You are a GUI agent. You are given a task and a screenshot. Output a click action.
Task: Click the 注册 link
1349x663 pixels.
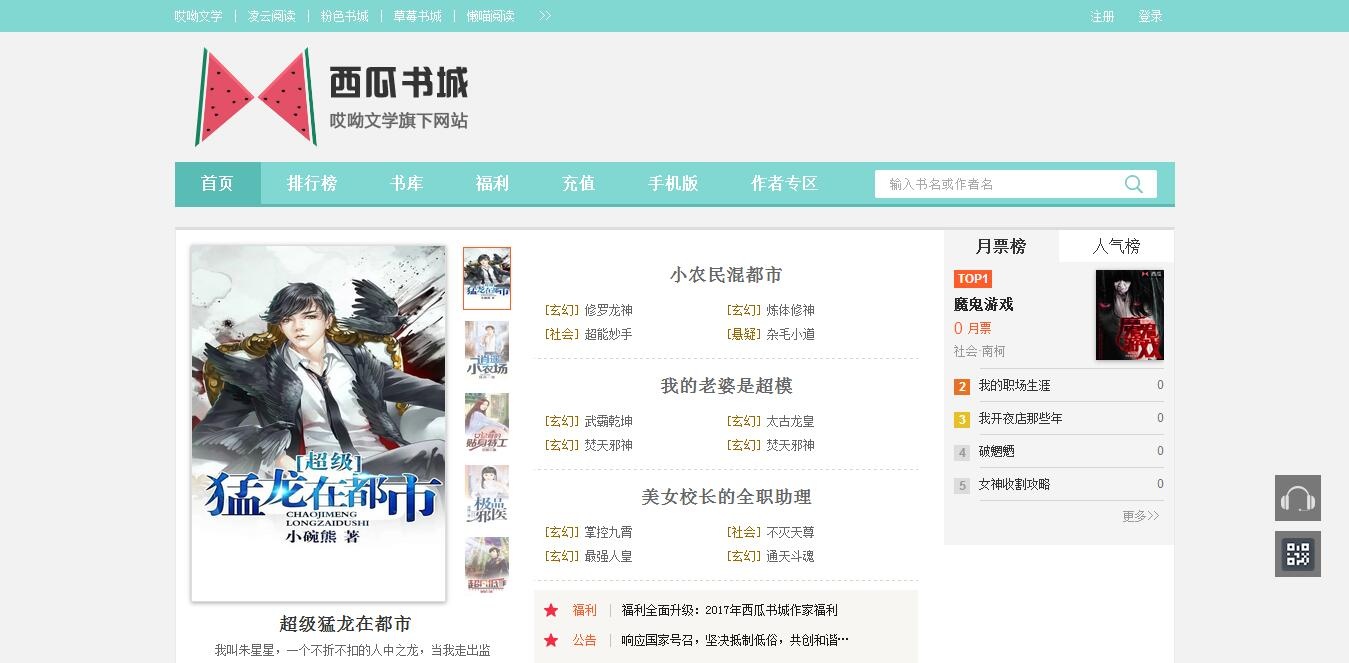tap(1103, 16)
